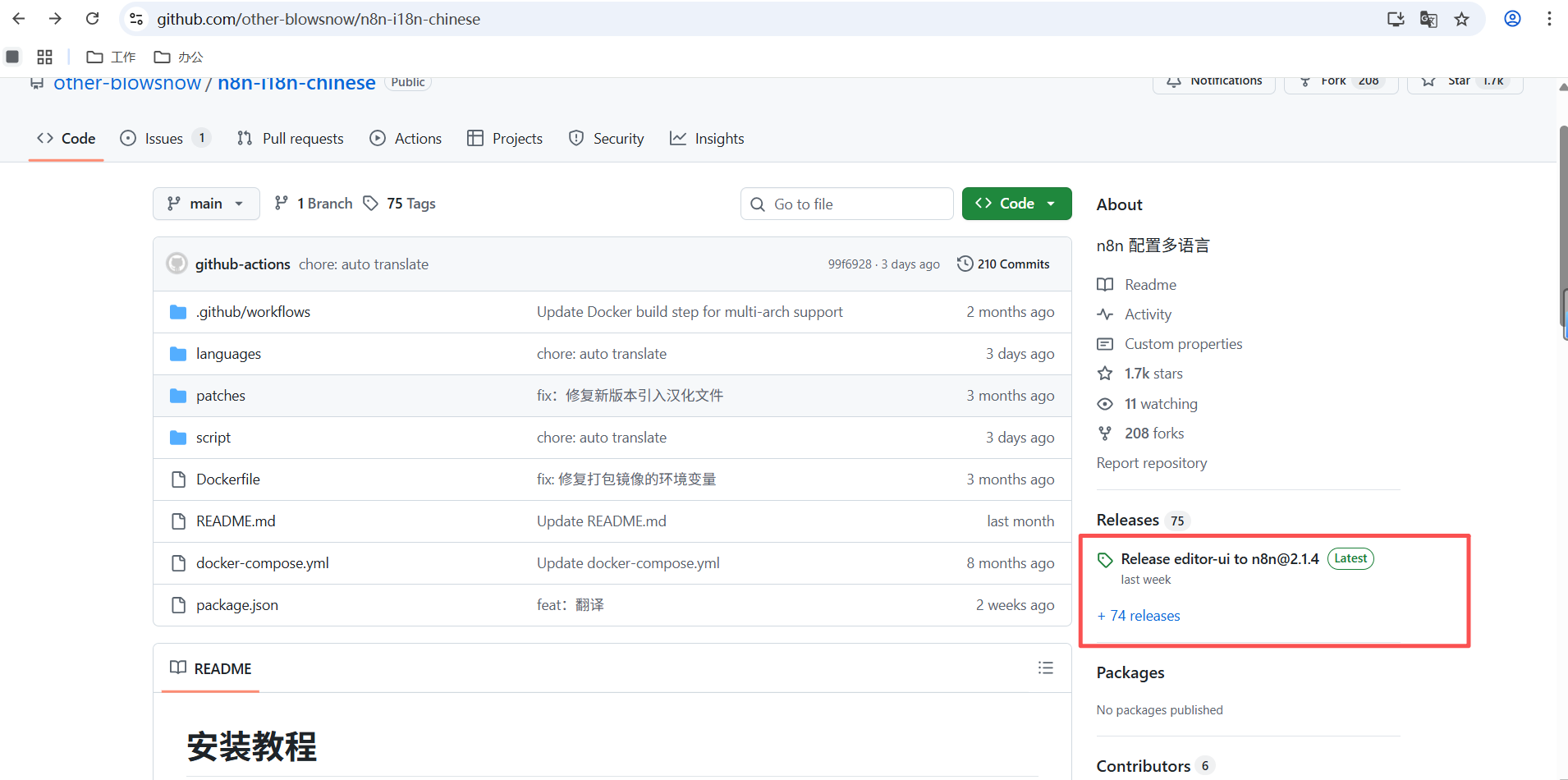Click the package.json file icon
This screenshot has width=1568, height=780.
coord(178,605)
